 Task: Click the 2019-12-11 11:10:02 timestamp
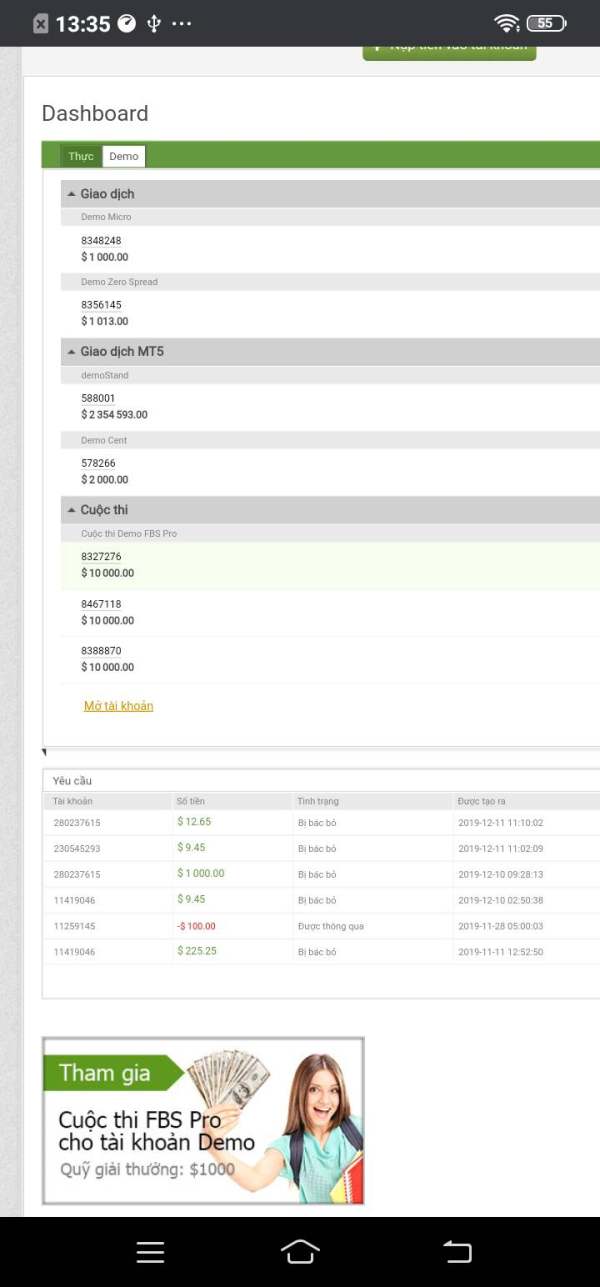[x=501, y=823]
